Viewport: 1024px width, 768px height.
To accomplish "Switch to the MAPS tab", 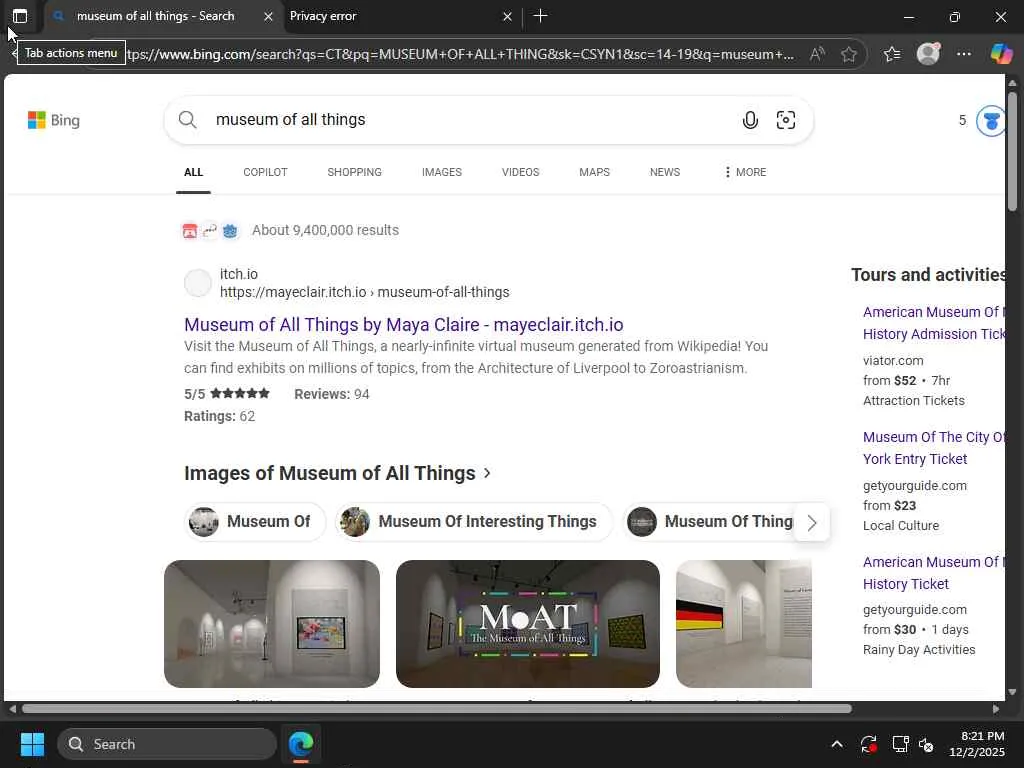I will (x=594, y=172).
